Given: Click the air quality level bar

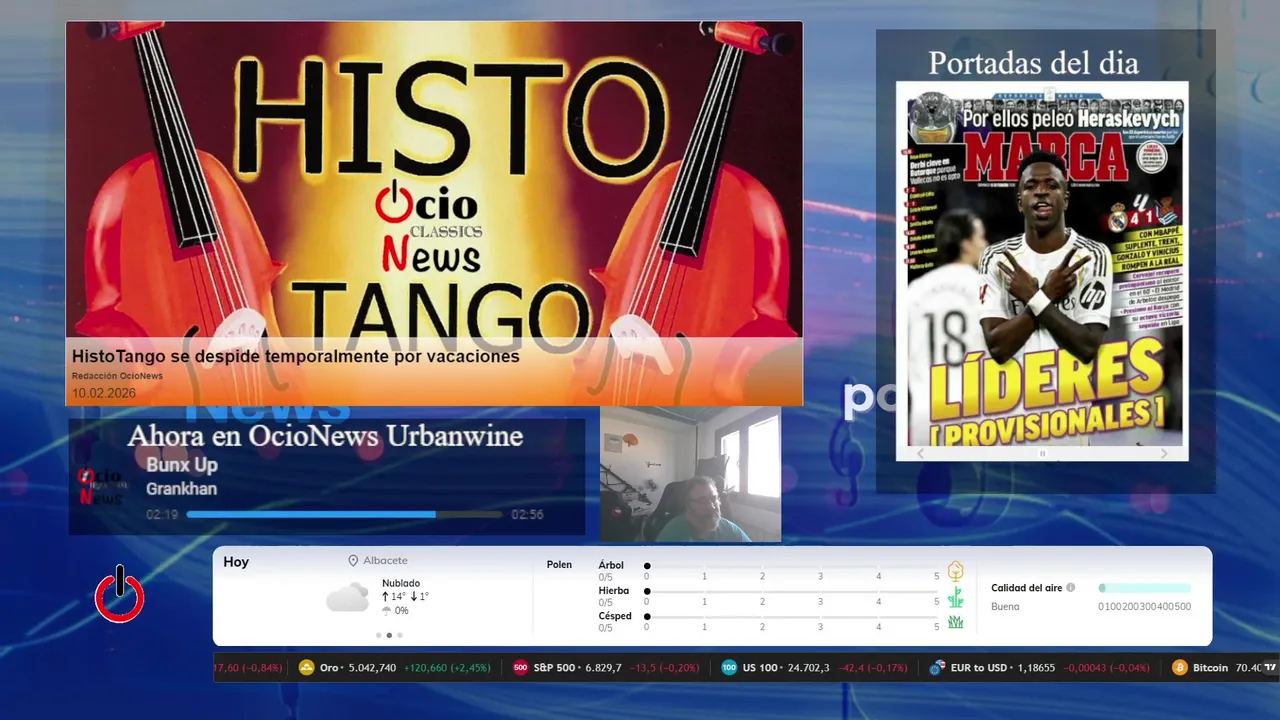Looking at the screenshot, I should pos(1144,588).
